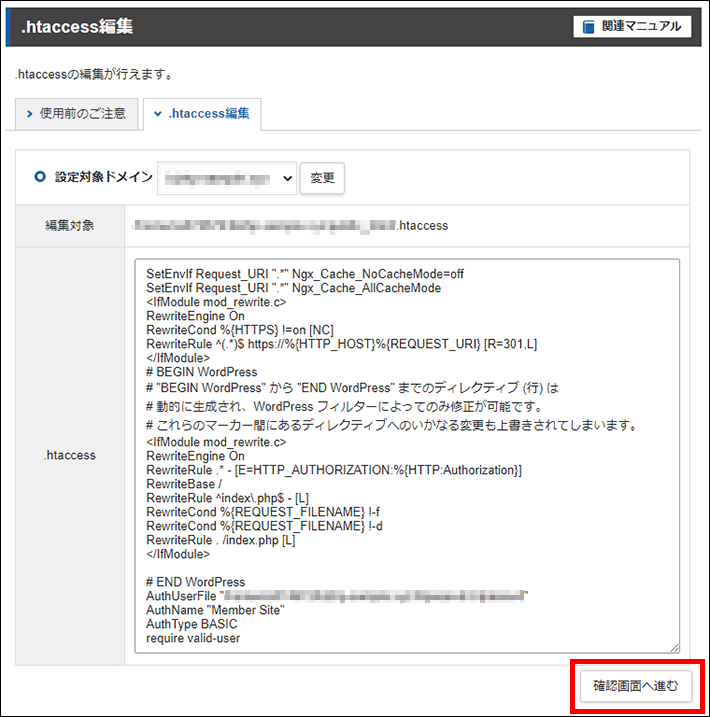
Task: Click the line containing "HTTP_AUTHORIZATION"
Action: 334,470
